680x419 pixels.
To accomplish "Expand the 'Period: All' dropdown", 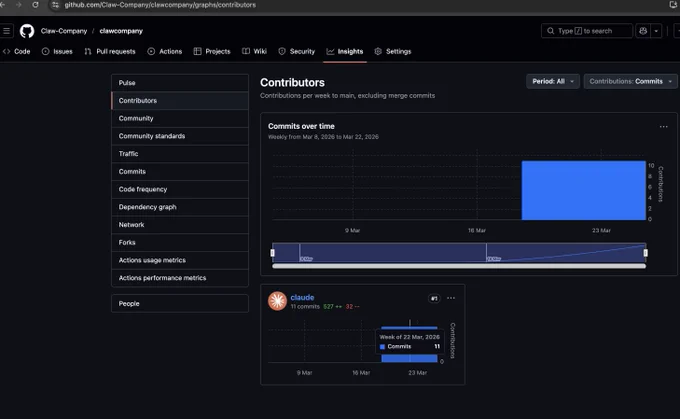I will click(553, 81).
